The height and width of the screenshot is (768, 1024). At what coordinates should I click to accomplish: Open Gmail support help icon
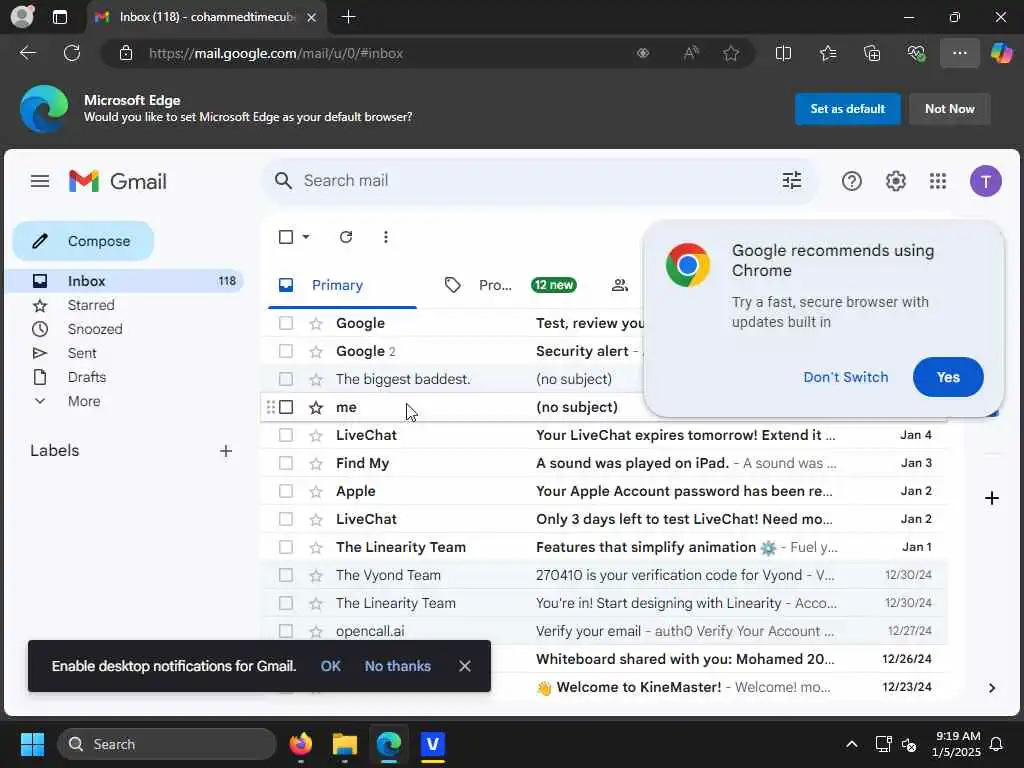[x=852, y=181]
